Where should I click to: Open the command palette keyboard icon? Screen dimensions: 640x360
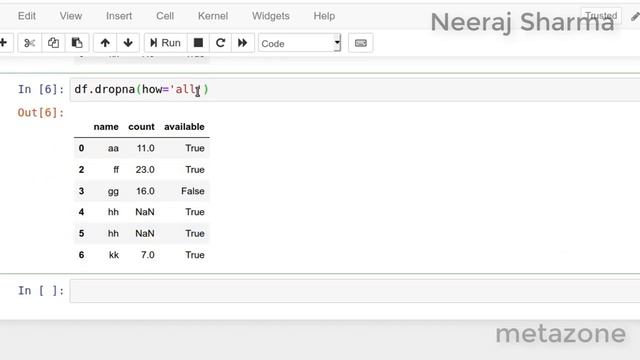(360, 43)
